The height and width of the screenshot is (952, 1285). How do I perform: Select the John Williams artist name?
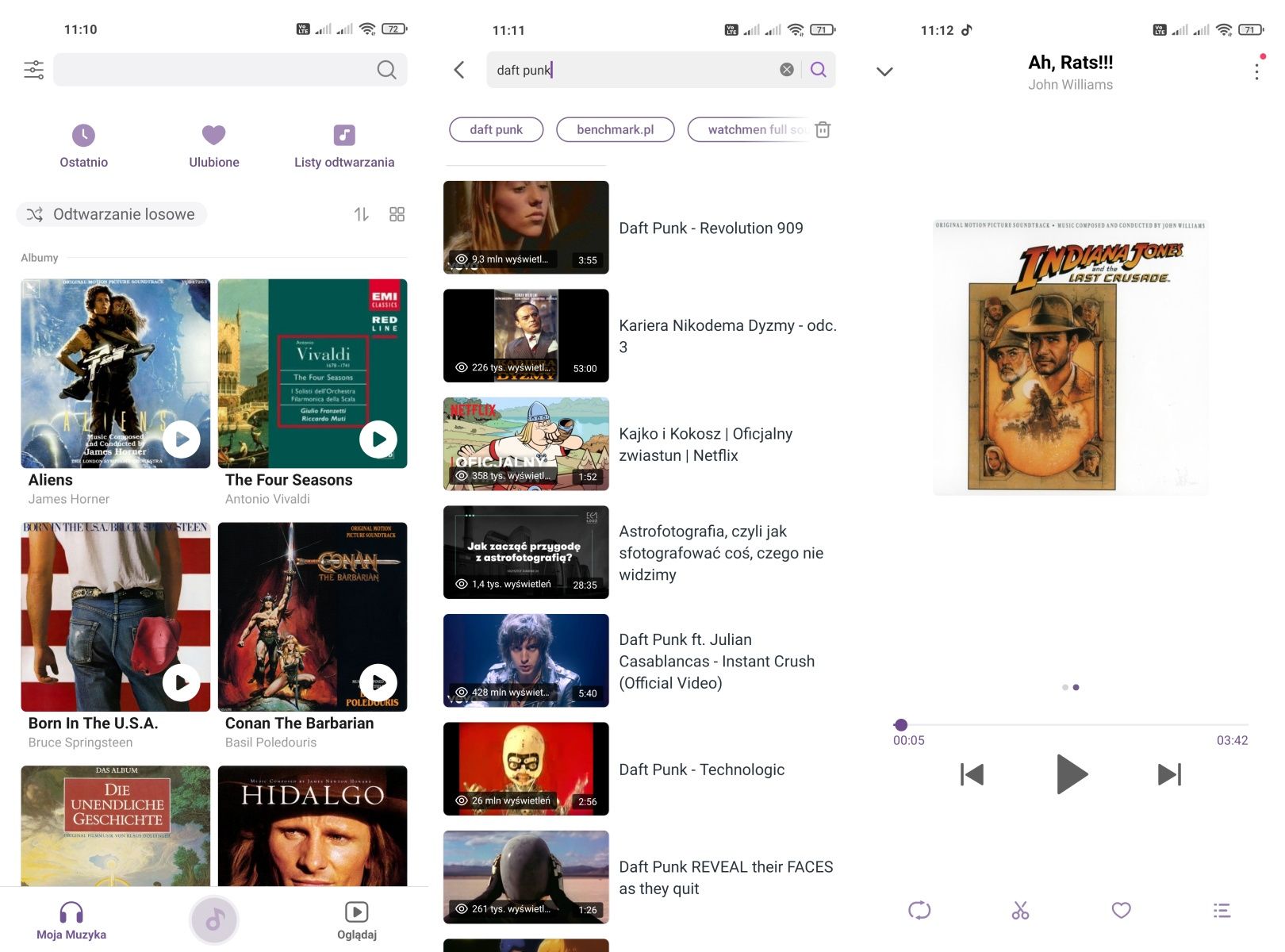1071,85
